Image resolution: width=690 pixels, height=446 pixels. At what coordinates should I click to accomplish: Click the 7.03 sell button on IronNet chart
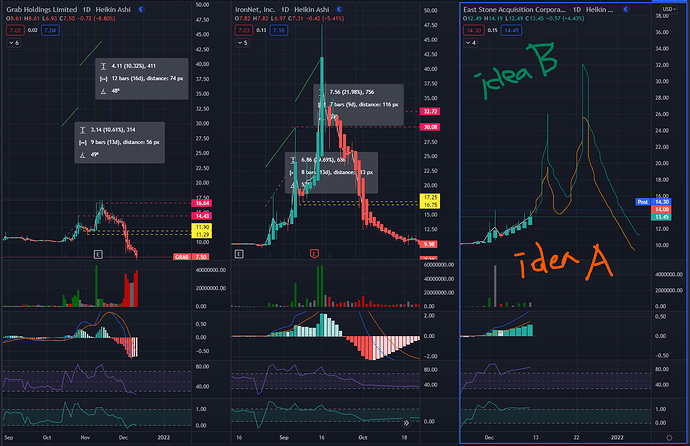click(x=244, y=30)
